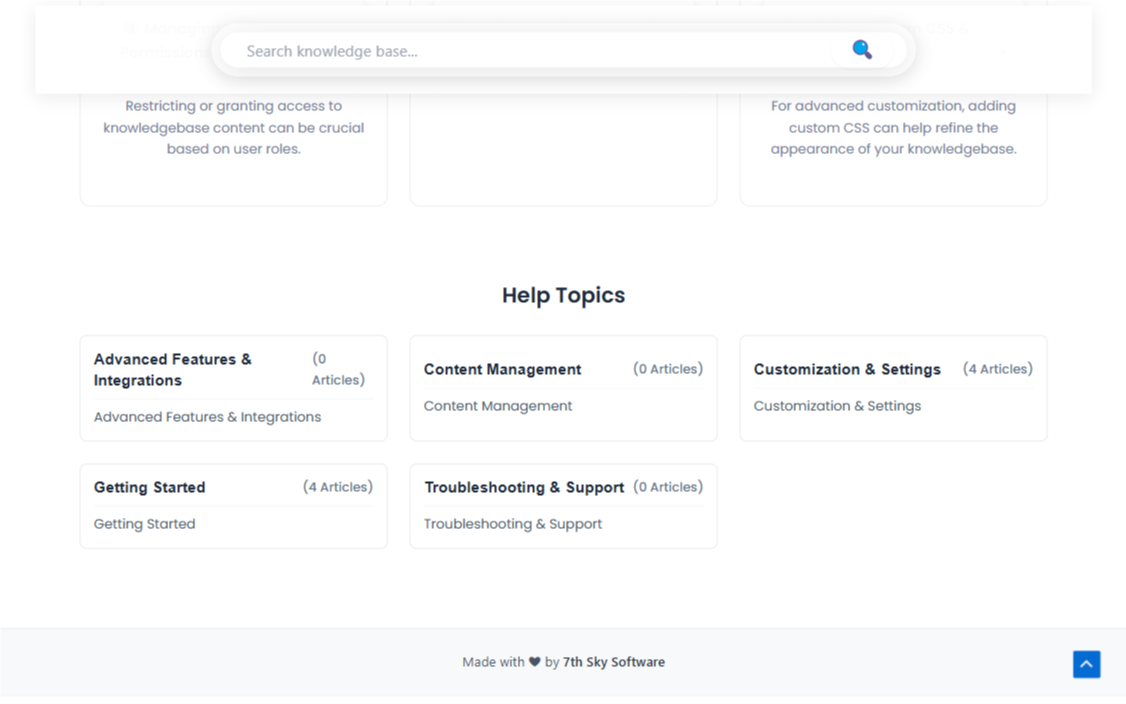Open the Advanced Features & Integrations topic
Viewport: 1126px width, 704px height.
click(x=172, y=369)
